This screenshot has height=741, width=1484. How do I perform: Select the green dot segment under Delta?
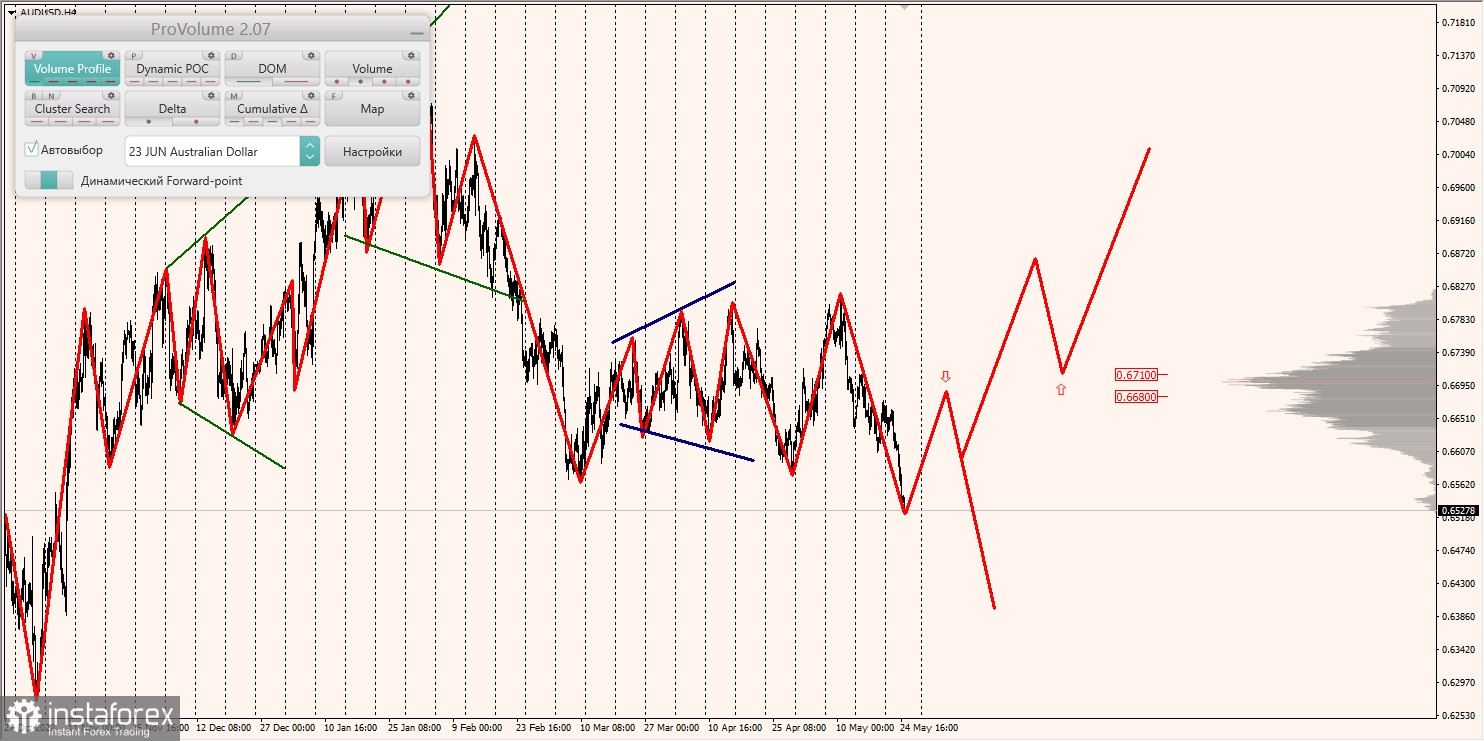click(x=149, y=122)
